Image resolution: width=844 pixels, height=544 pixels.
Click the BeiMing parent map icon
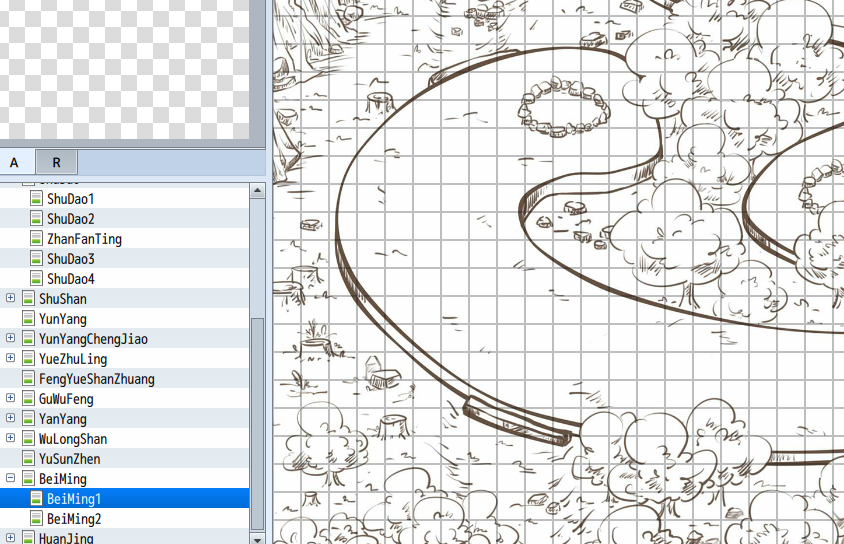(29, 478)
